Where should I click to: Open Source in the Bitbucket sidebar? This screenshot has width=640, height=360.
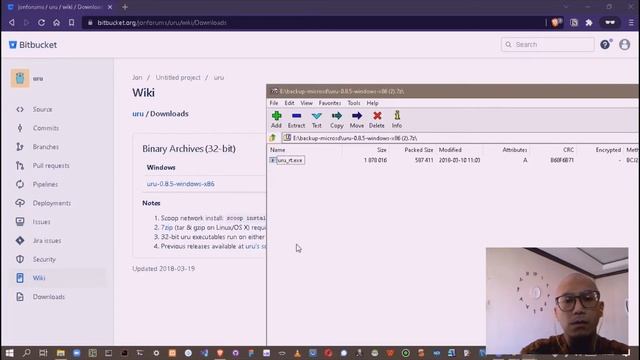[42, 109]
